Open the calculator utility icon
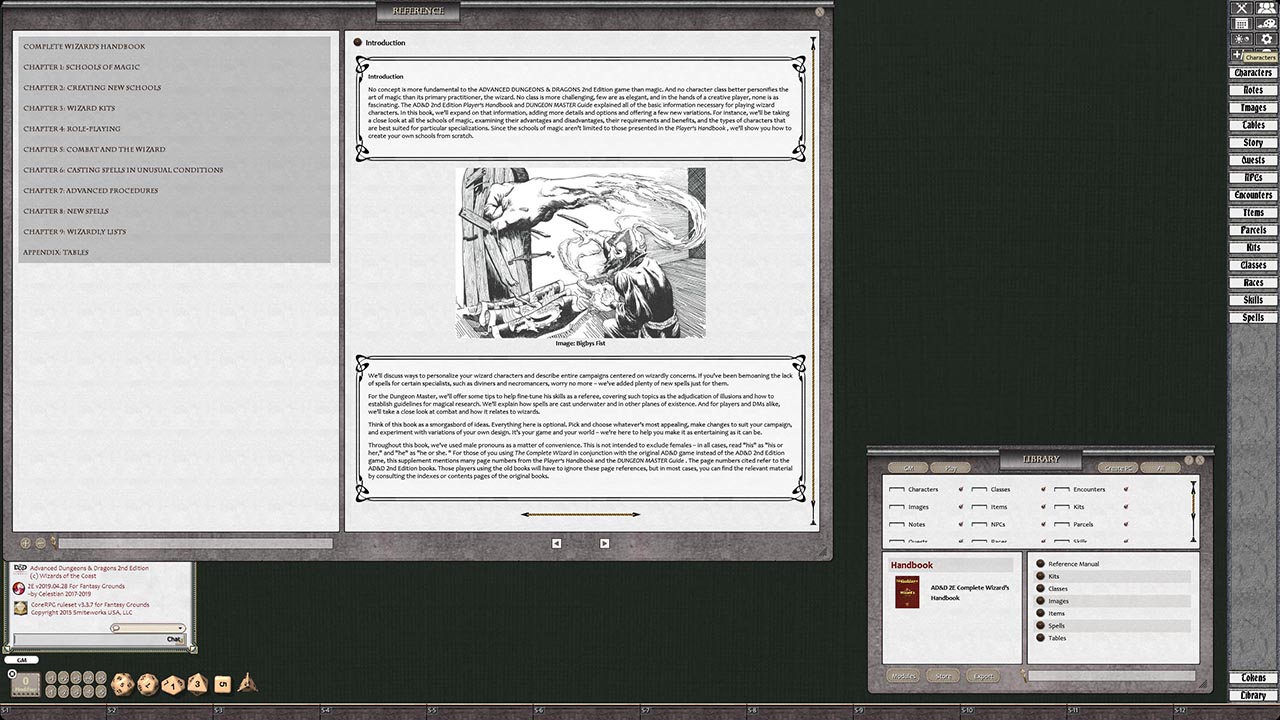The image size is (1280, 720). 1241,23
